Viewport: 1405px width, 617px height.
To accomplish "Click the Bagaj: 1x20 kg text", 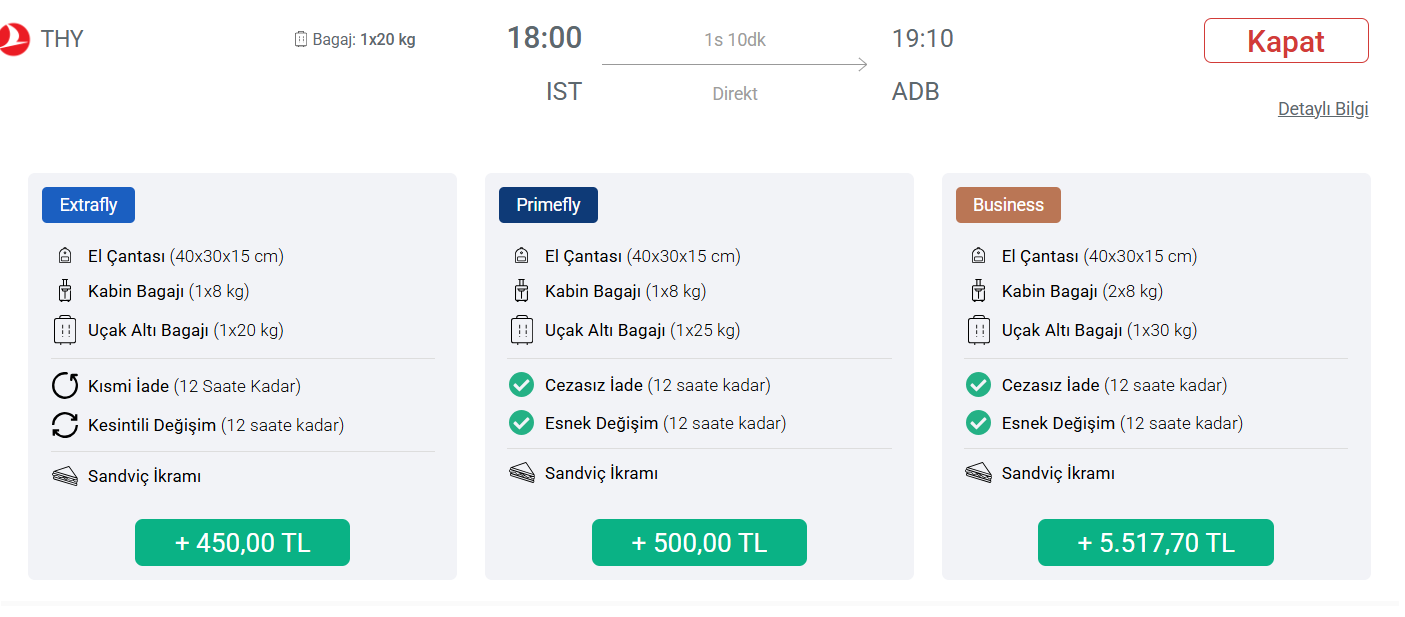I will coord(364,40).
